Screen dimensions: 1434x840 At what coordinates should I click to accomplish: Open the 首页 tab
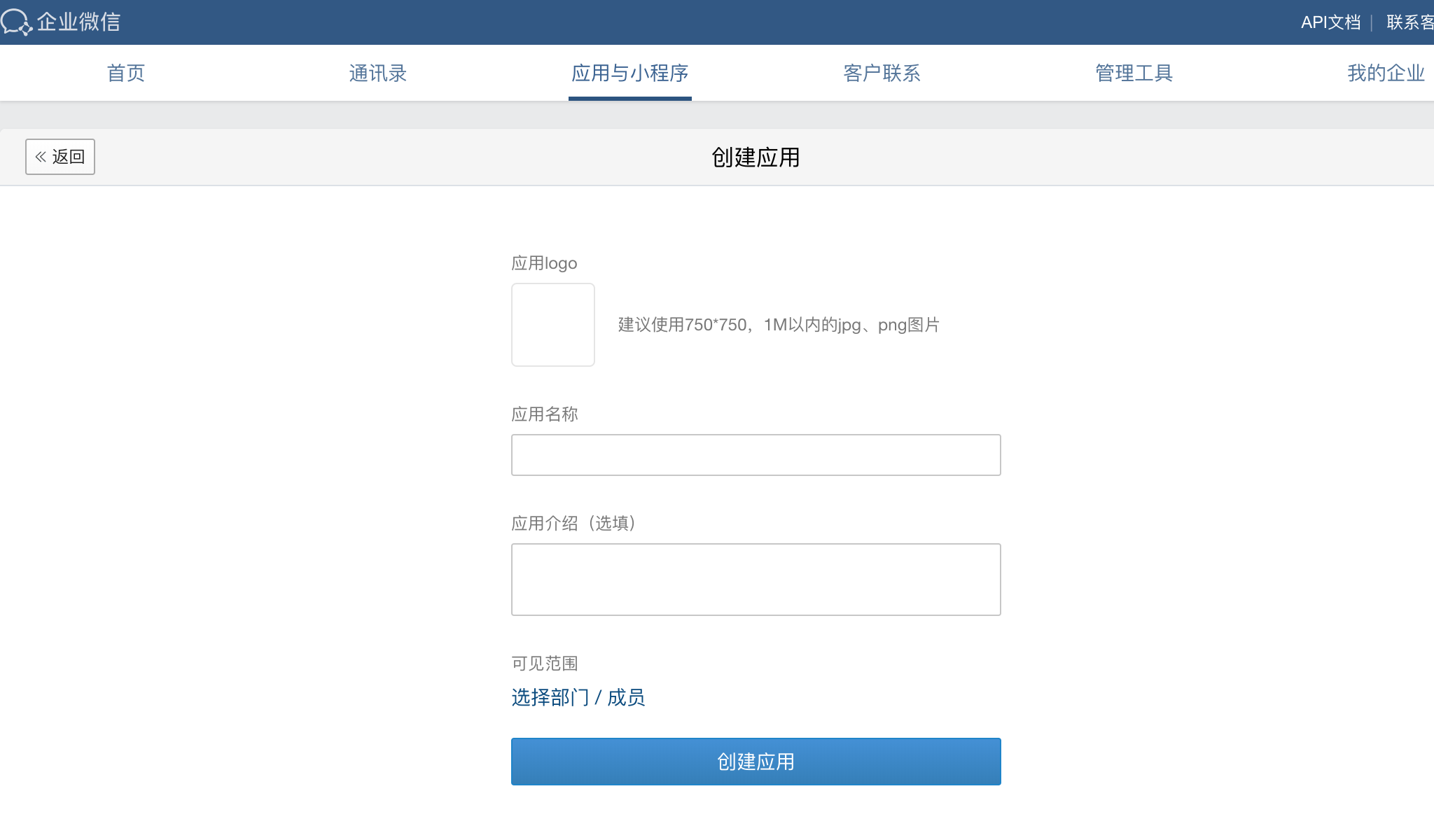(126, 73)
